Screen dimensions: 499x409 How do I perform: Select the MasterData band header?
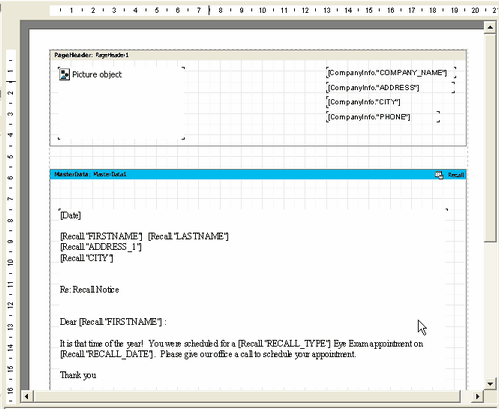(258, 174)
